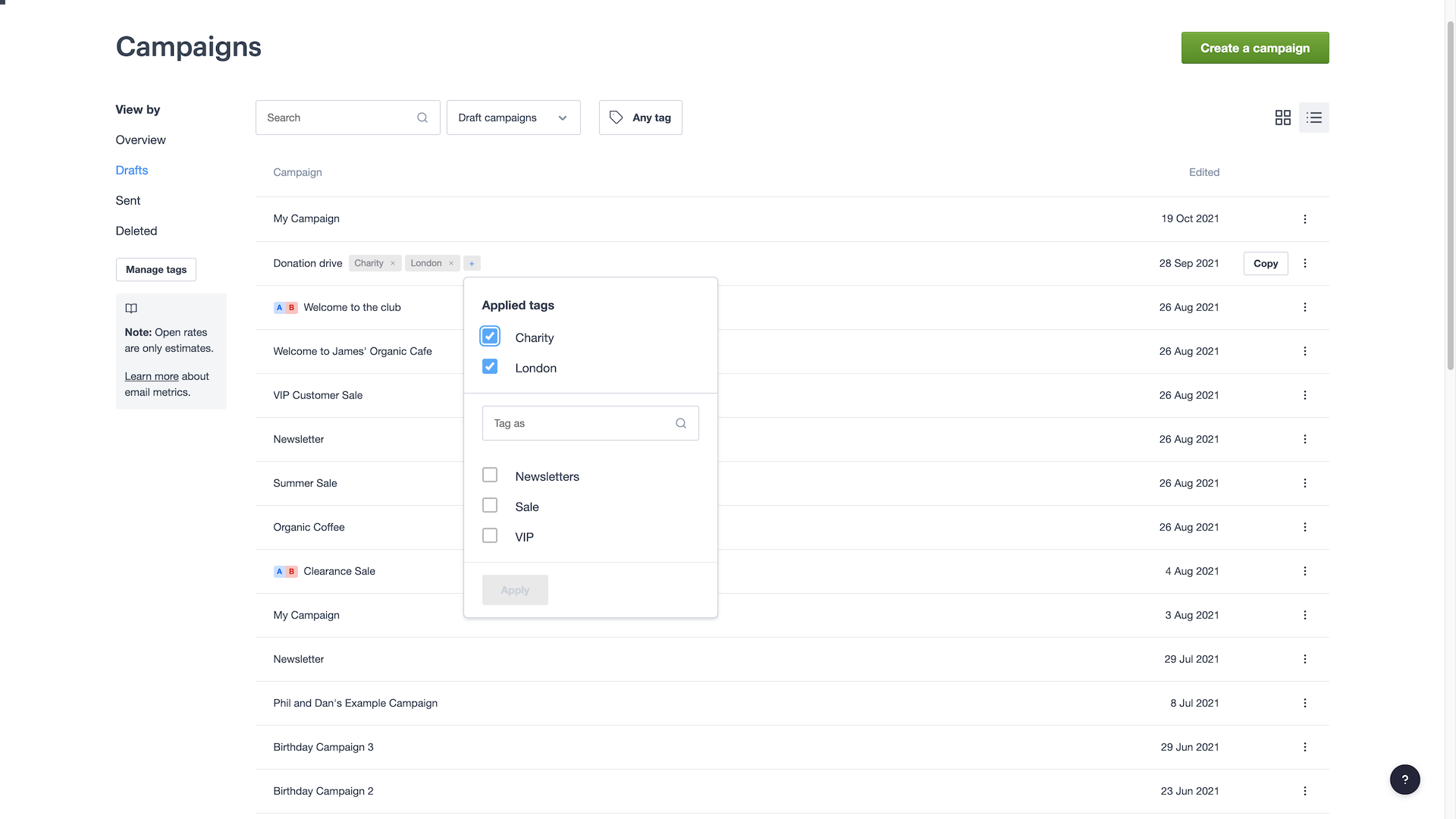Switch to grid view layout
Image resolution: width=1456 pixels, height=819 pixels.
pos(1282,118)
